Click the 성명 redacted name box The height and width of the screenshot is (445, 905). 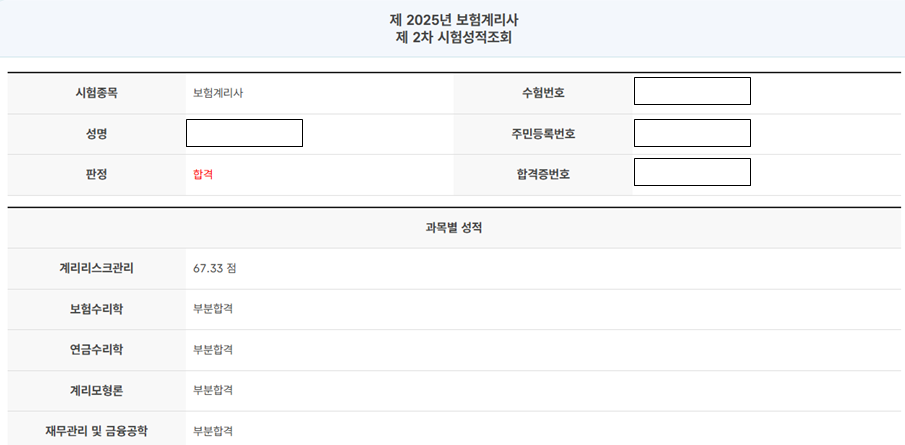tap(244, 133)
